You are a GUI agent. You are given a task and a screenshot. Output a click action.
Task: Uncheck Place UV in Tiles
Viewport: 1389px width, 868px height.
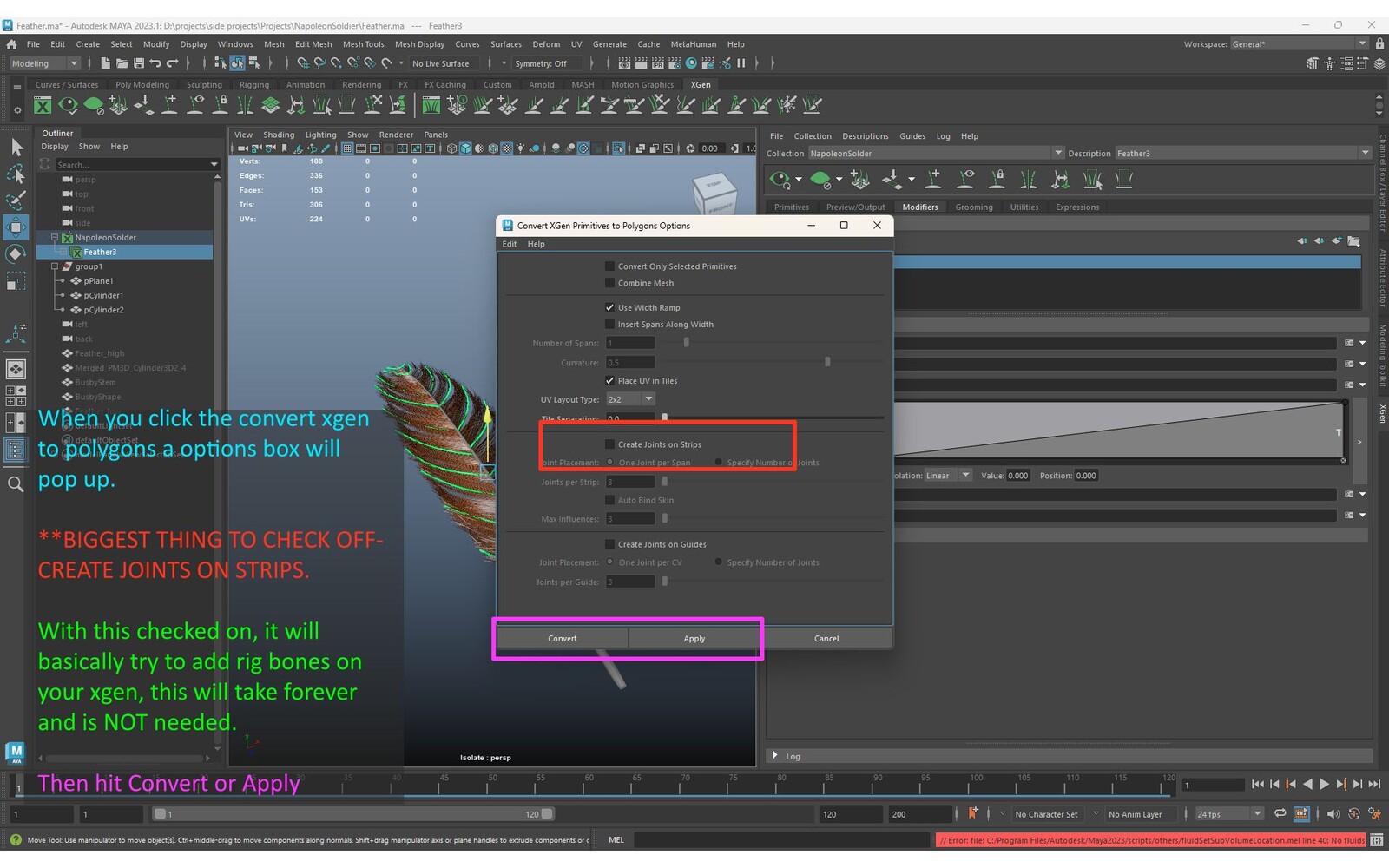coord(609,381)
